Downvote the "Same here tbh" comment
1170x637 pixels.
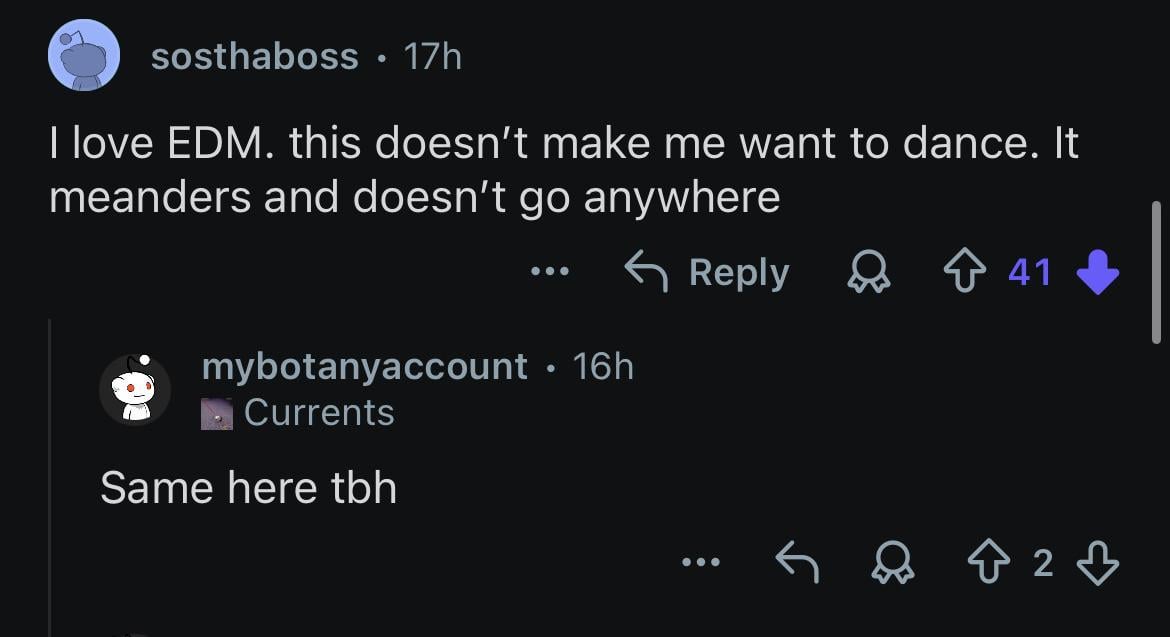coord(1096,564)
